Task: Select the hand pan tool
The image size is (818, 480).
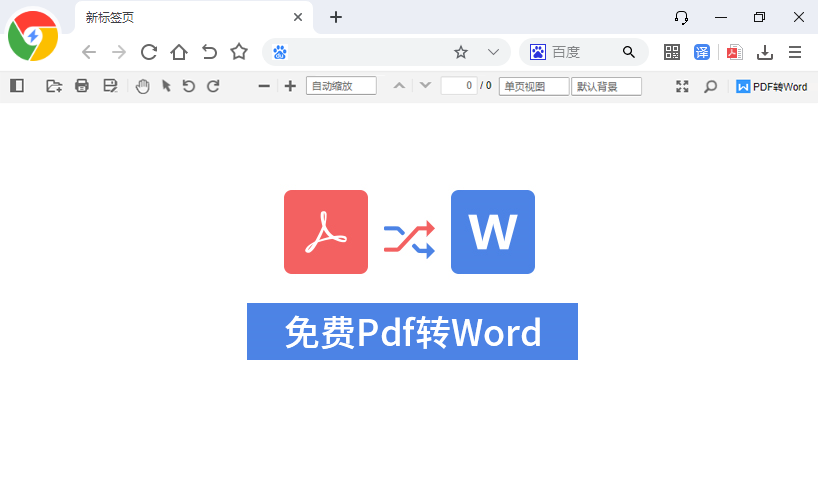Action: [x=142, y=86]
